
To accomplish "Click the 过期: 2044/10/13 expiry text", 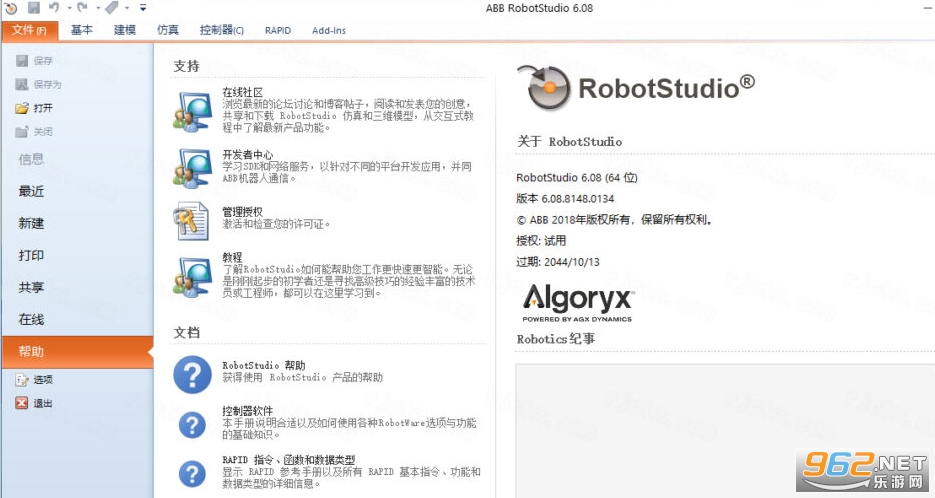I will 558,262.
